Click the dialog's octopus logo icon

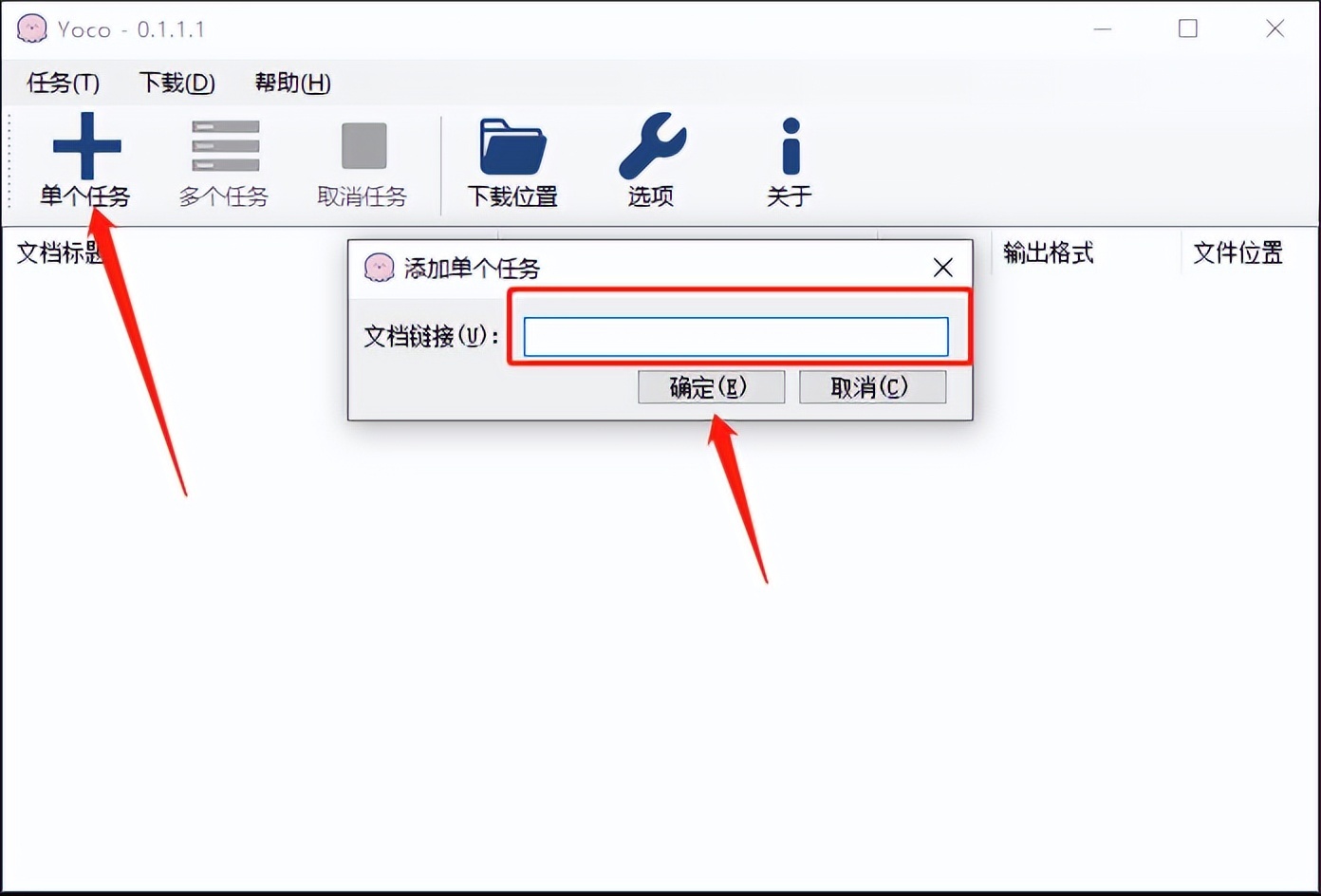tap(379, 268)
